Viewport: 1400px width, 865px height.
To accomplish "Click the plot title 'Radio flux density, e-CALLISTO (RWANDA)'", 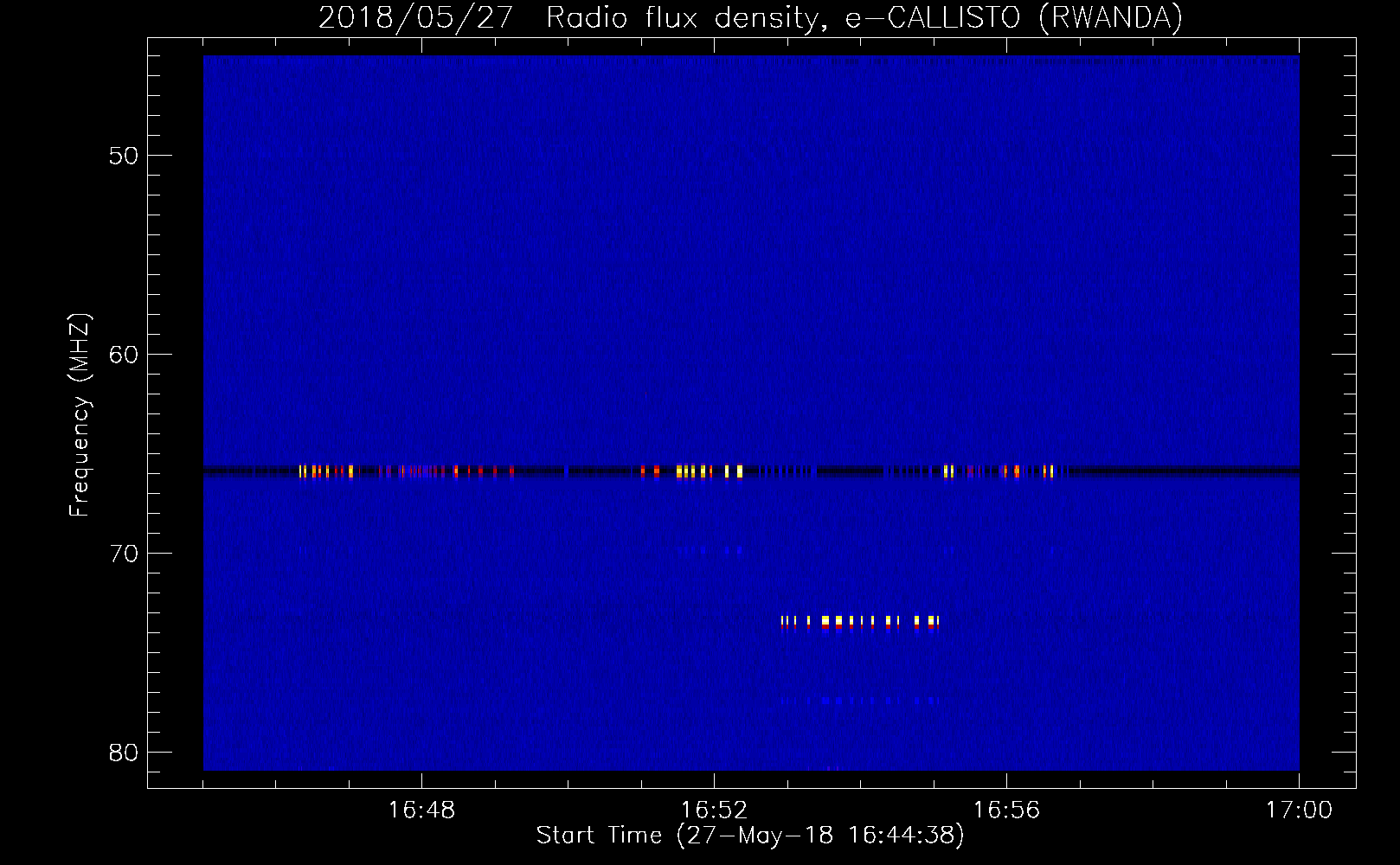I will pos(864,17).
